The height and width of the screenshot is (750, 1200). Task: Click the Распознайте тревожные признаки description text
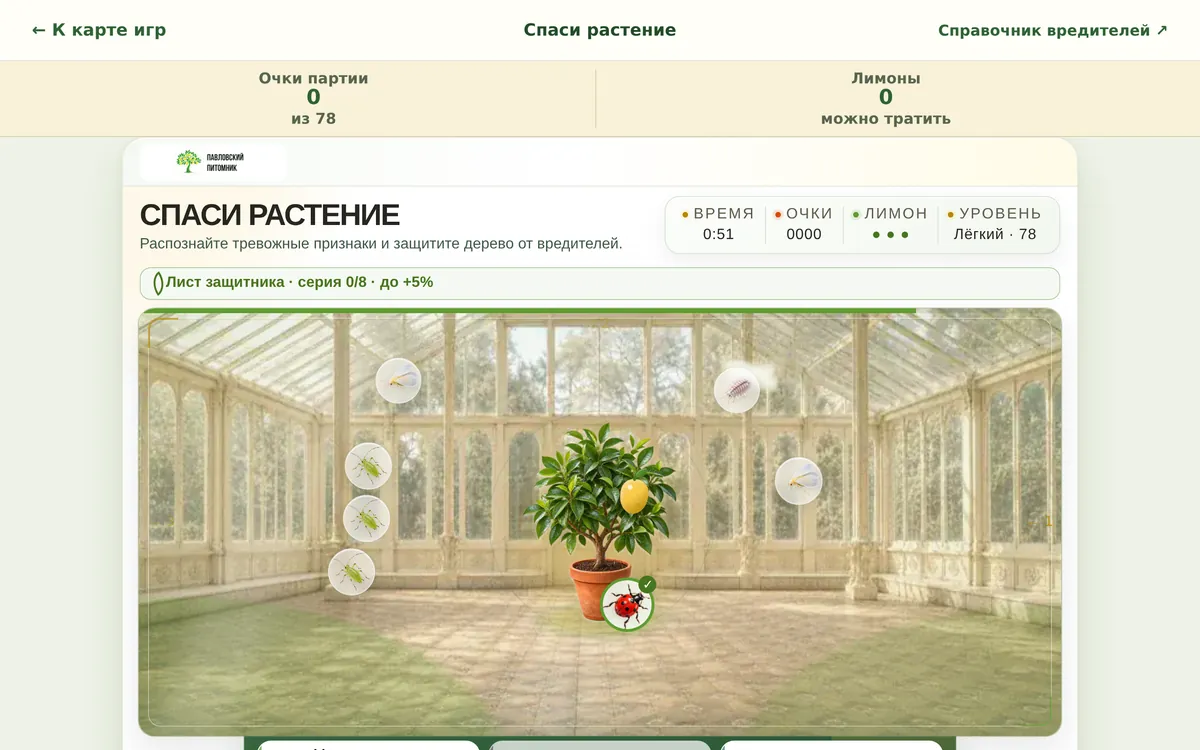381,243
